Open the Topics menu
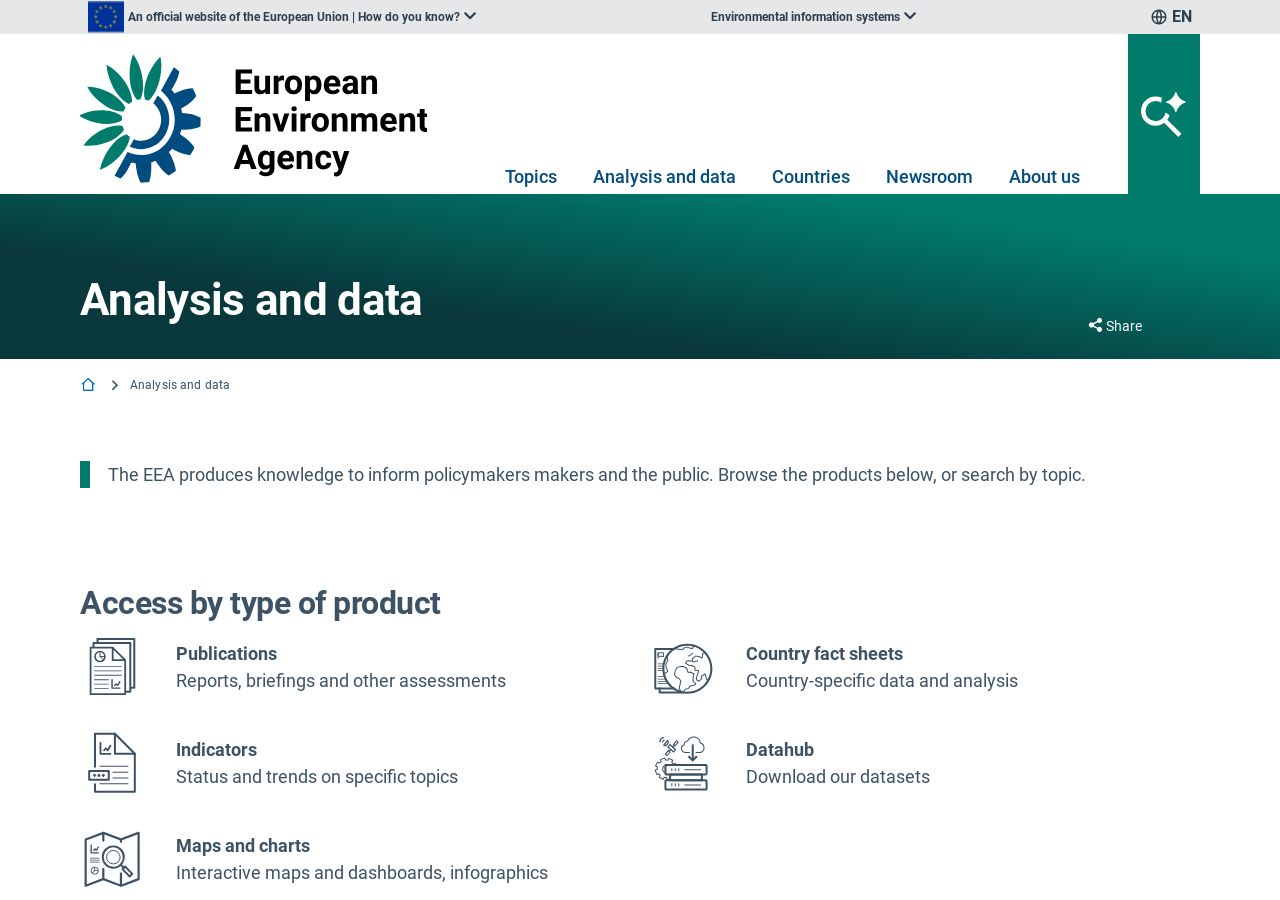This screenshot has height=900, width=1280. point(531,177)
